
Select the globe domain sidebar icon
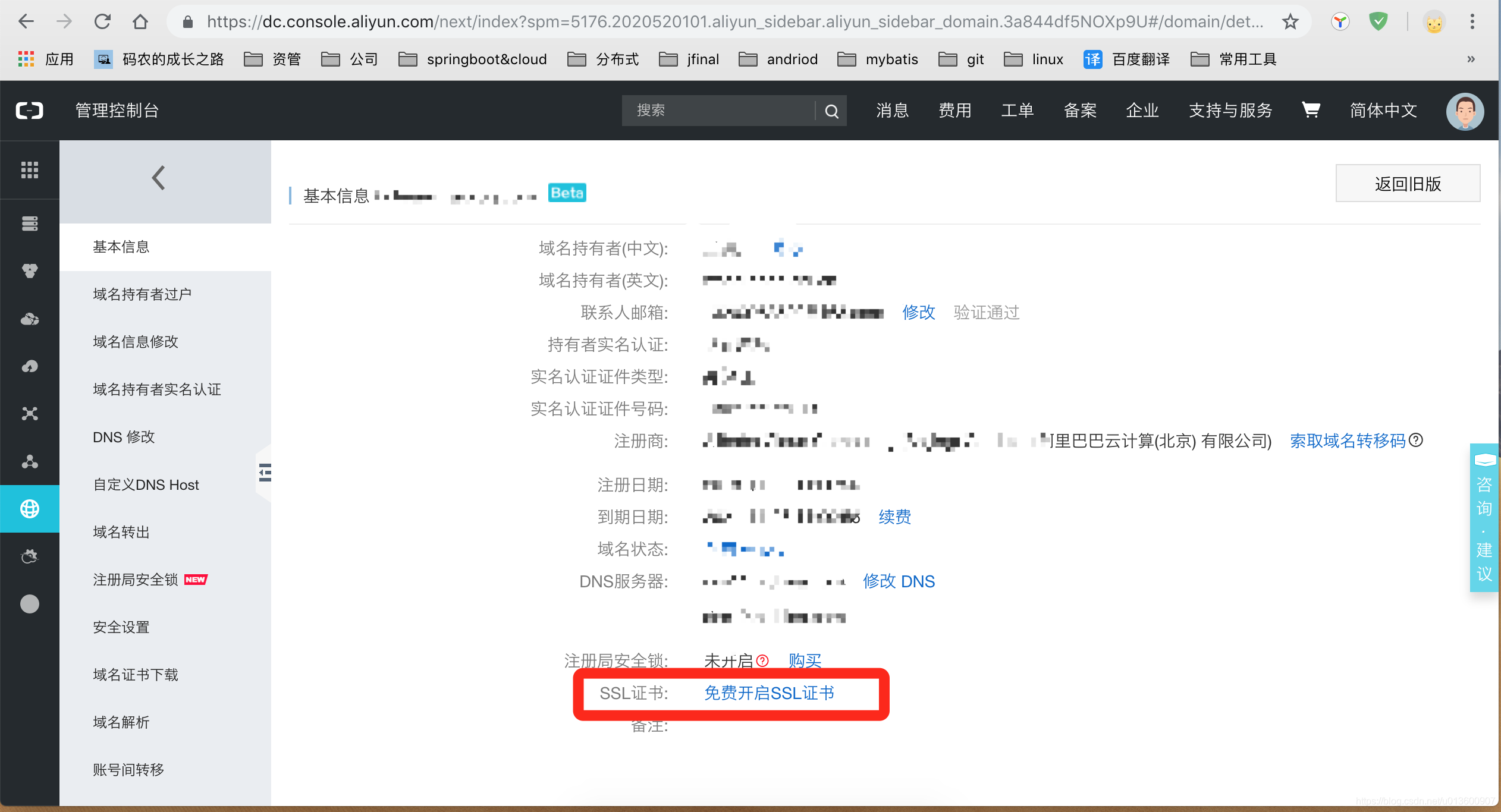pos(30,509)
